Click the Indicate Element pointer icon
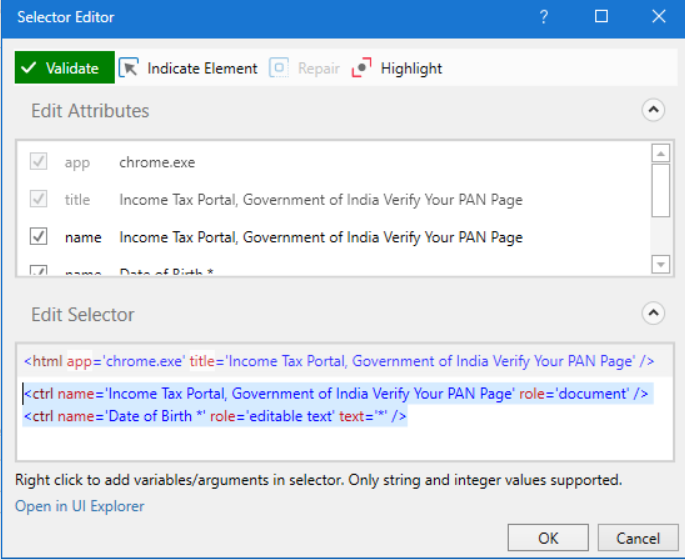Viewport: 685px width, 560px height. point(129,68)
